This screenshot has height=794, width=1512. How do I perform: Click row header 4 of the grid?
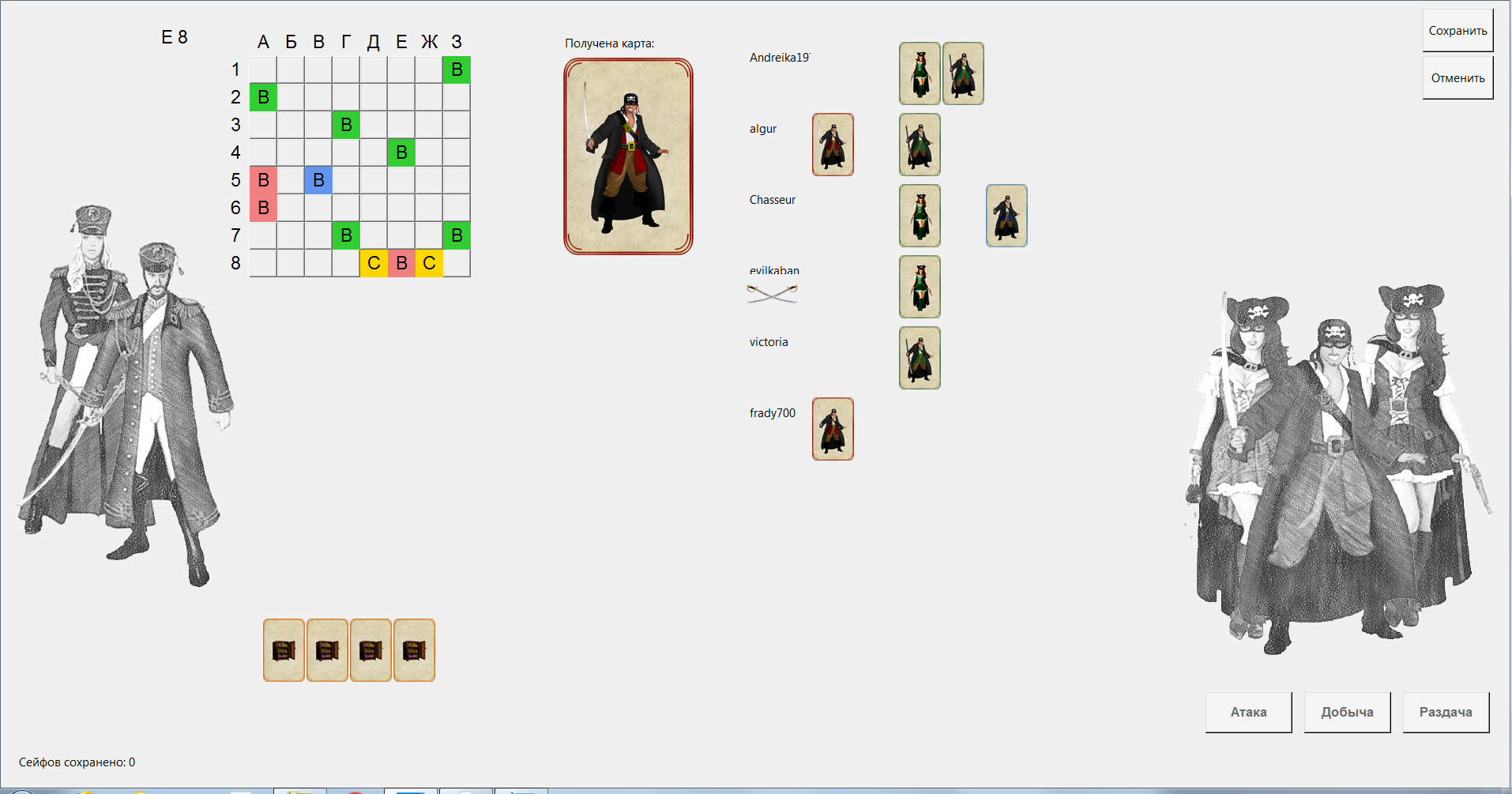click(235, 152)
